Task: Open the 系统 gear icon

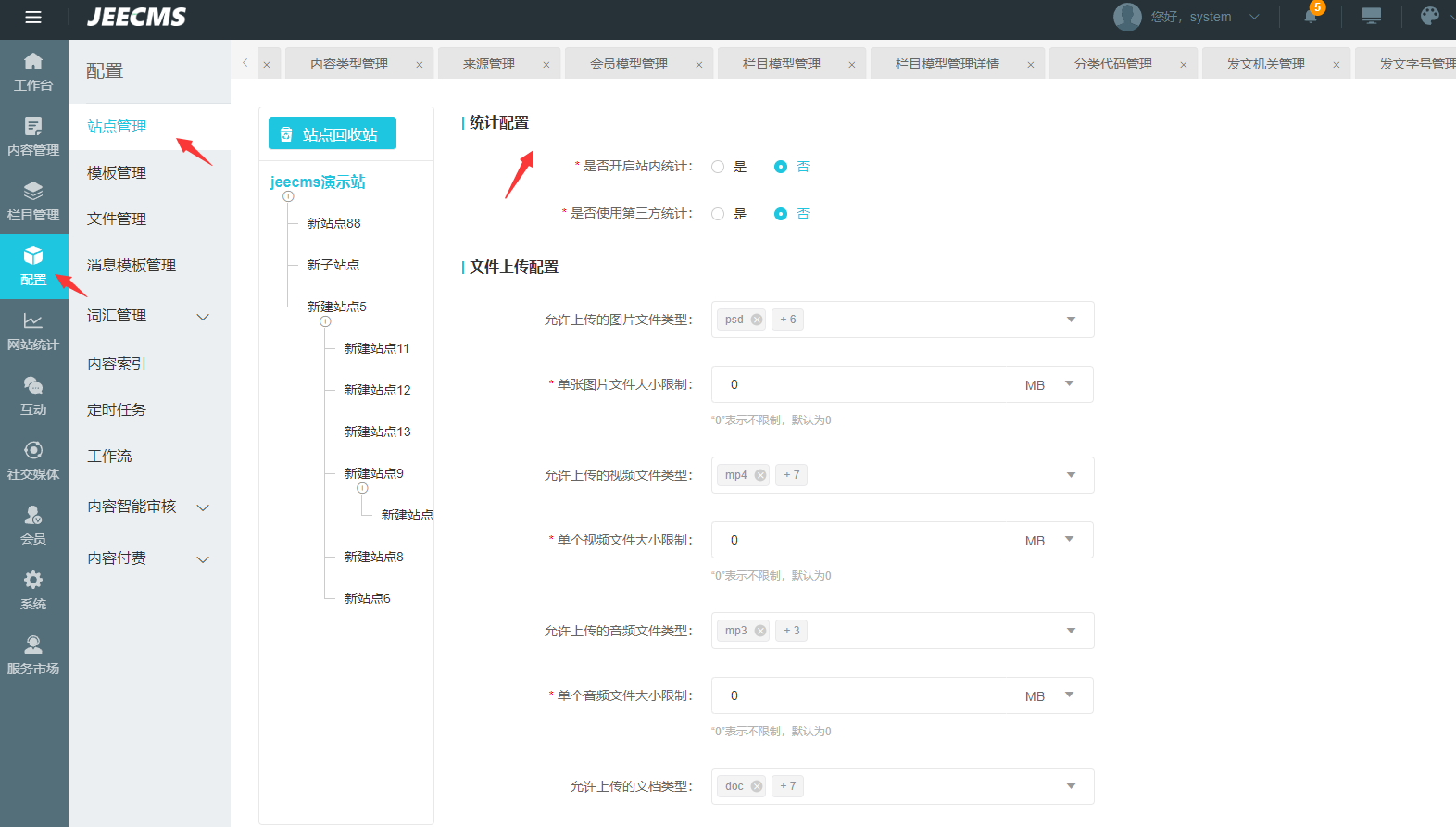Action: 33,590
